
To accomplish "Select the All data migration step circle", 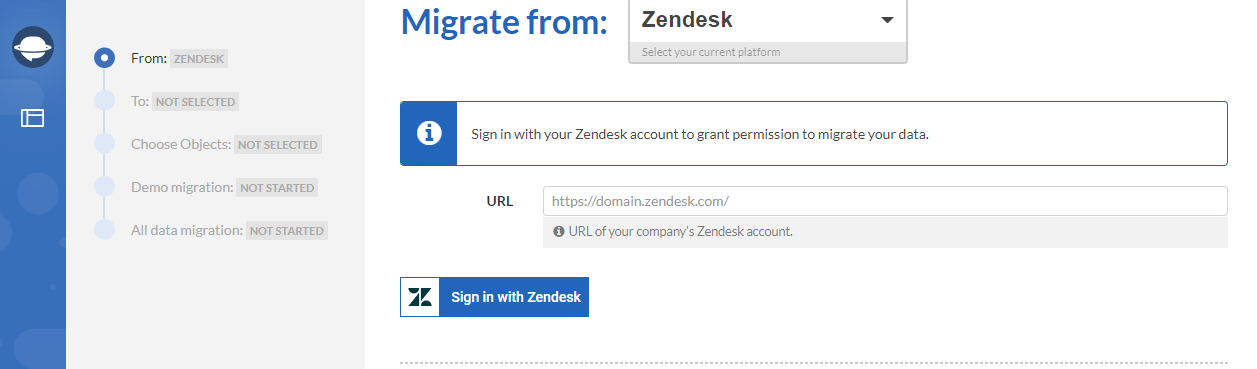I will tap(104, 230).
